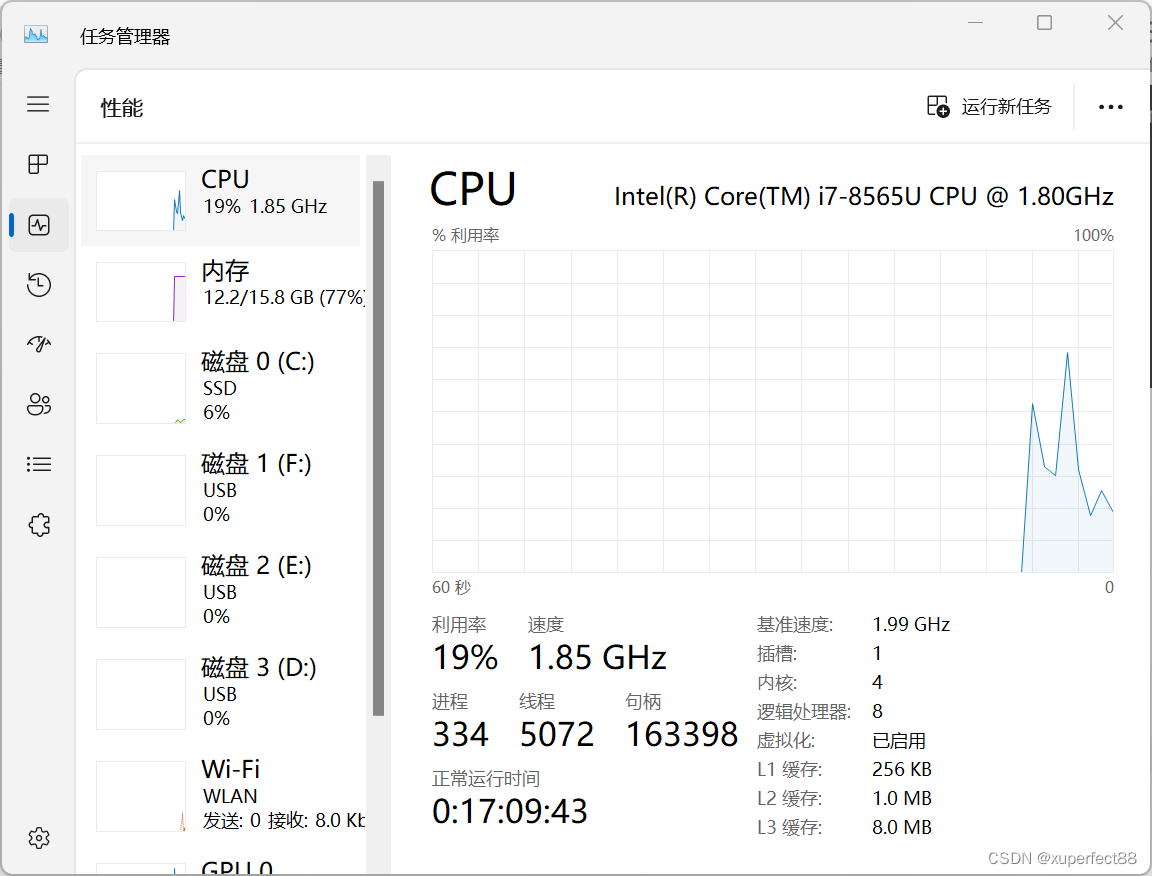Click the CPU utilization graph
The width and height of the screenshot is (1152, 876).
[x=773, y=412]
